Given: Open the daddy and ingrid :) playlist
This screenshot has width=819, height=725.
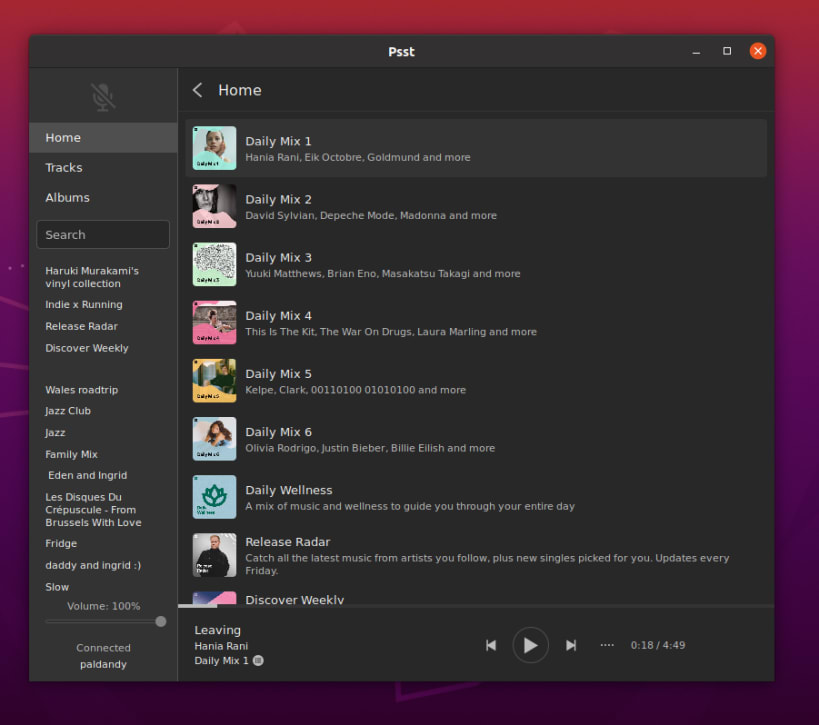Looking at the screenshot, I should 93,565.
